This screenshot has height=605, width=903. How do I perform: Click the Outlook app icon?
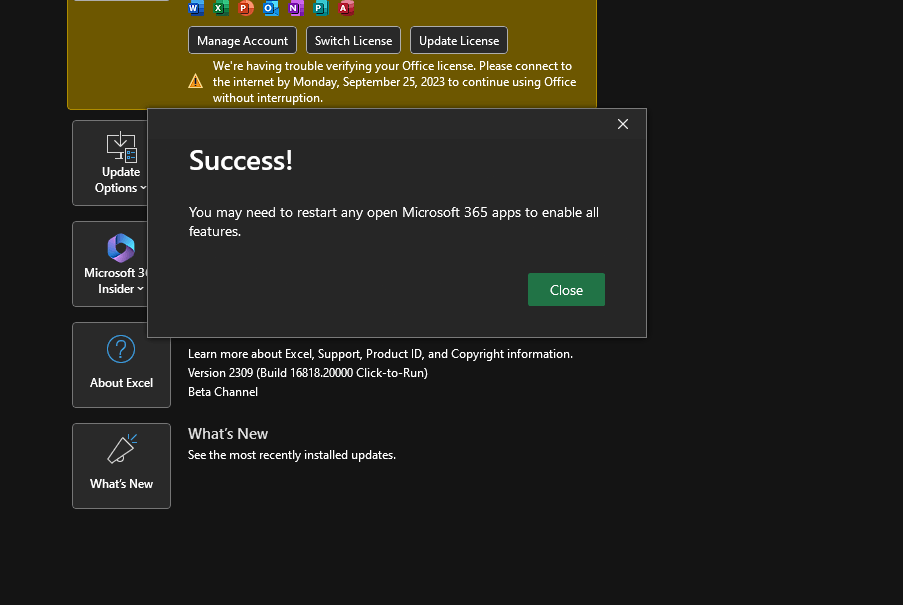click(x=271, y=7)
